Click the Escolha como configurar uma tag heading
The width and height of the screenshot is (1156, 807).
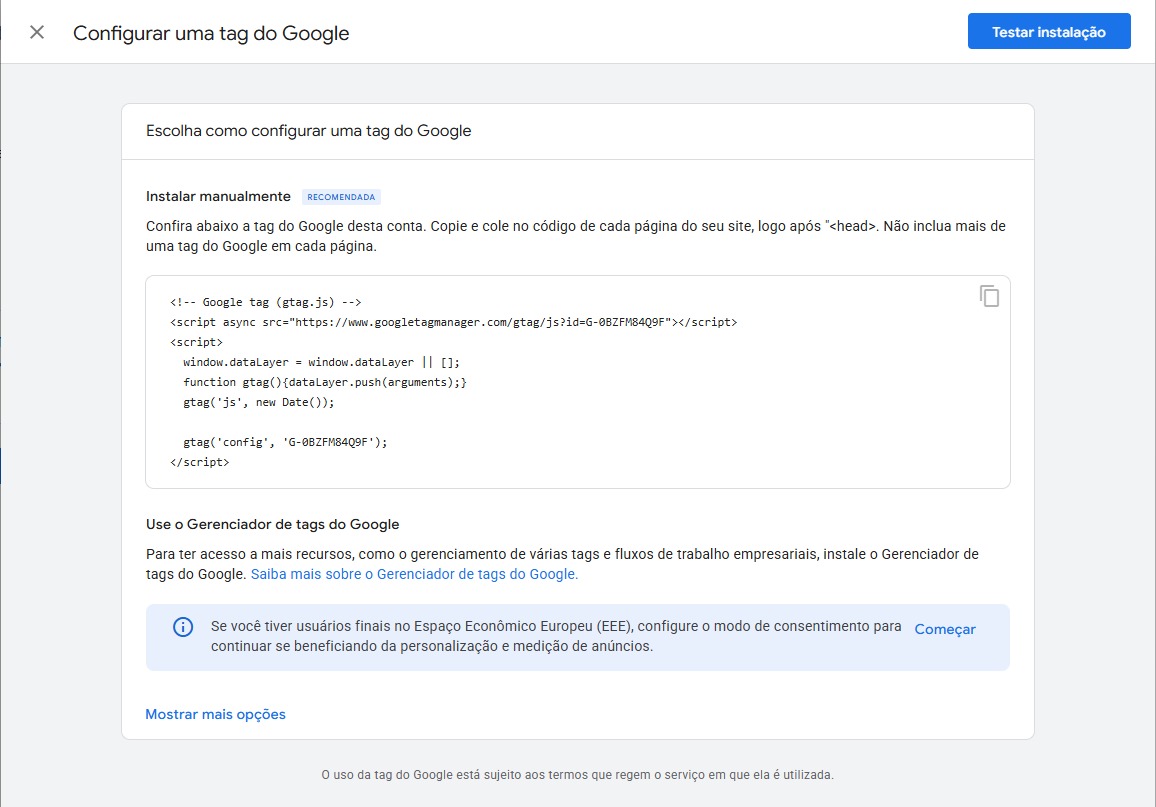(308, 130)
